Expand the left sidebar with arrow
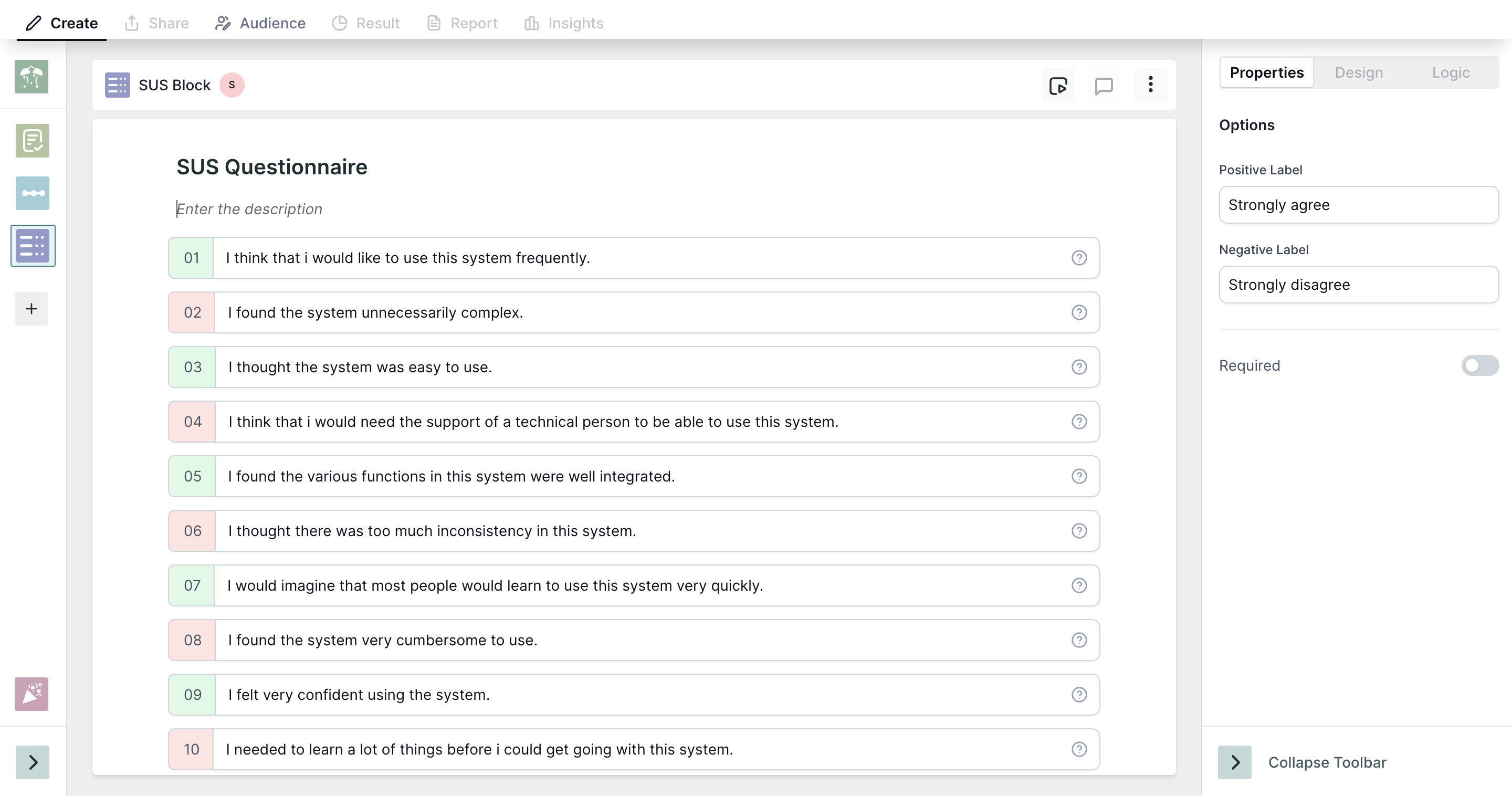 (x=32, y=762)
